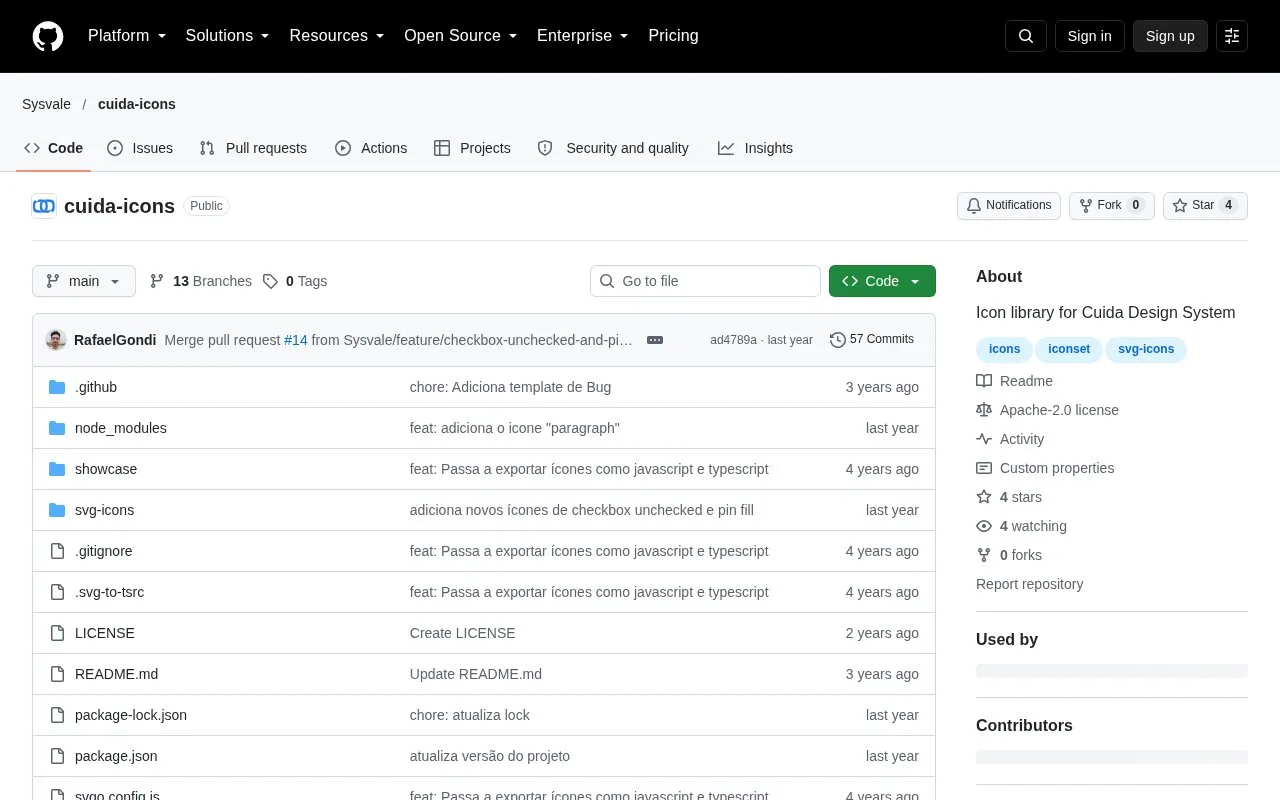Screen dimensions: 1280x800
Task: Click the .gitignore file icon
Action: (x=57, y=551)
